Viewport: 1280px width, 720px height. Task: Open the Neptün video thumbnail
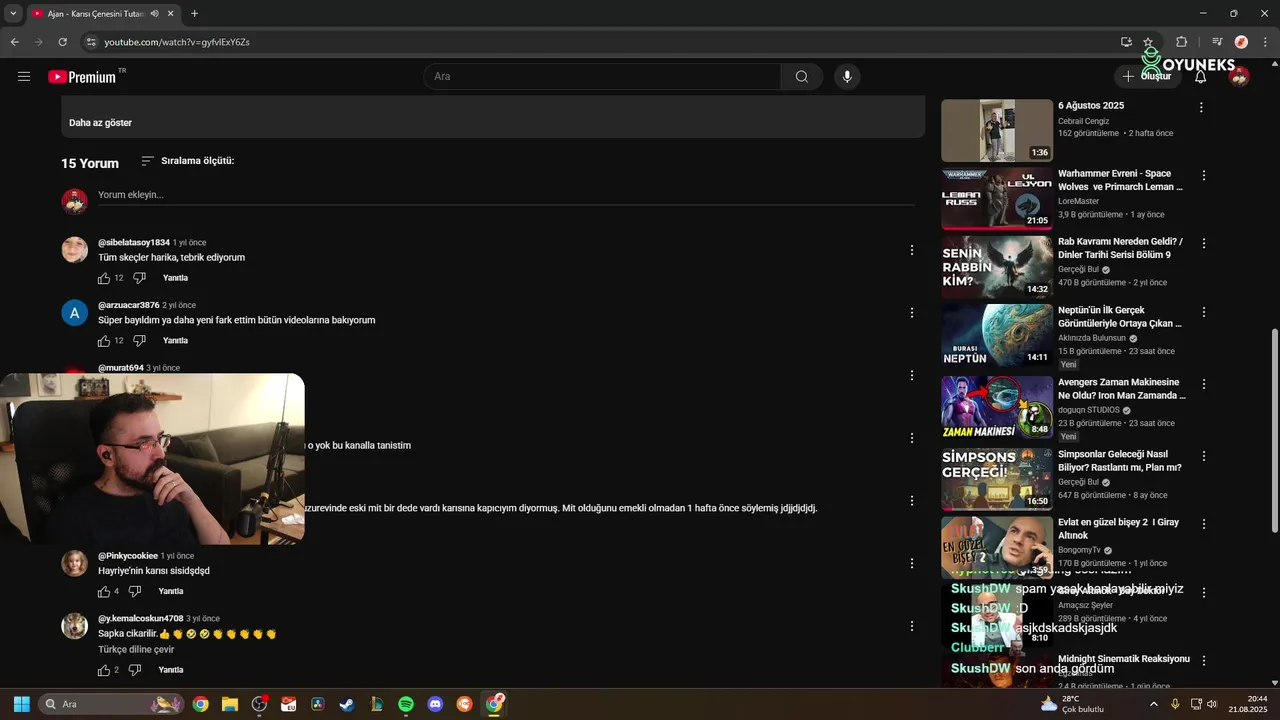[997, 335]
